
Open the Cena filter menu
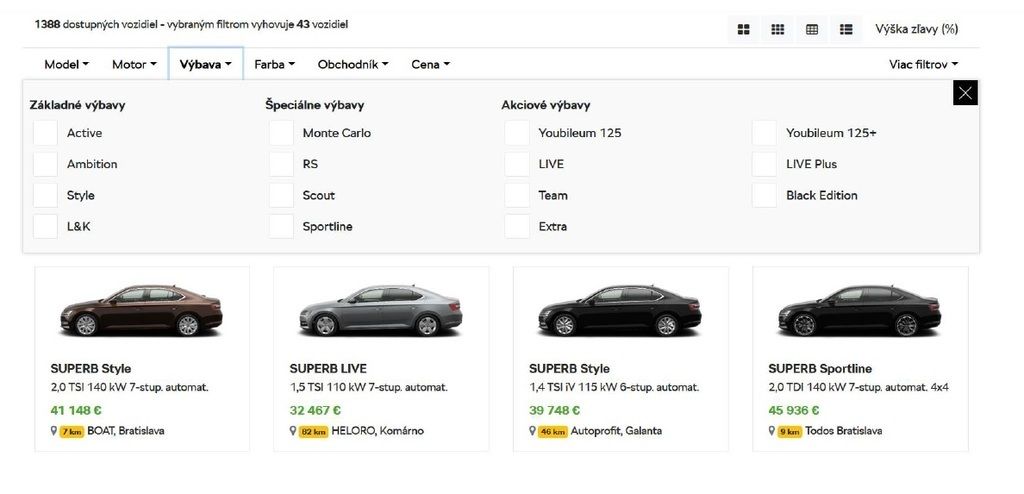[430, 64]
